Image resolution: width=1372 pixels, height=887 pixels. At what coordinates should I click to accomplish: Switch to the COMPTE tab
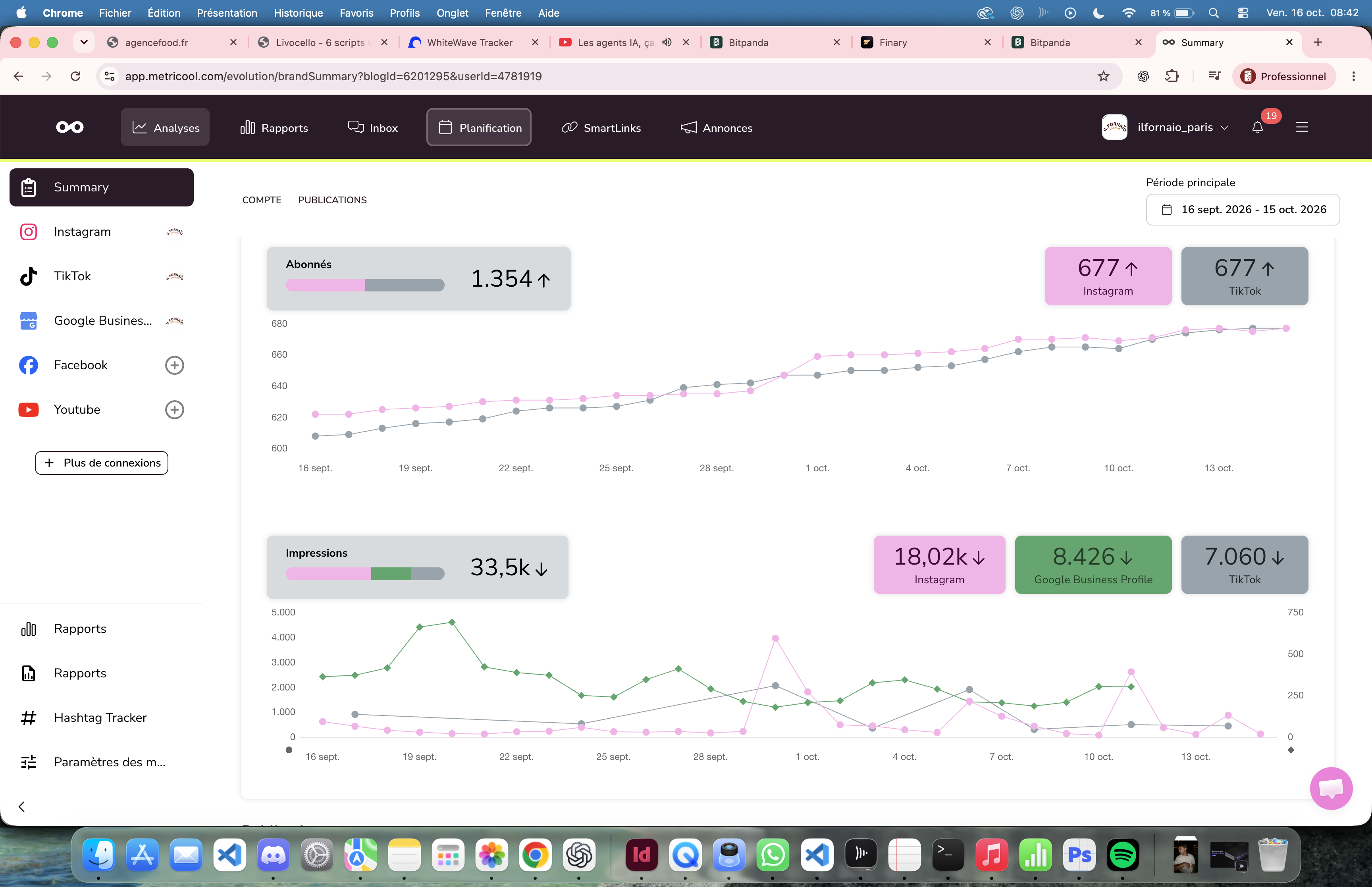point(261,200)
